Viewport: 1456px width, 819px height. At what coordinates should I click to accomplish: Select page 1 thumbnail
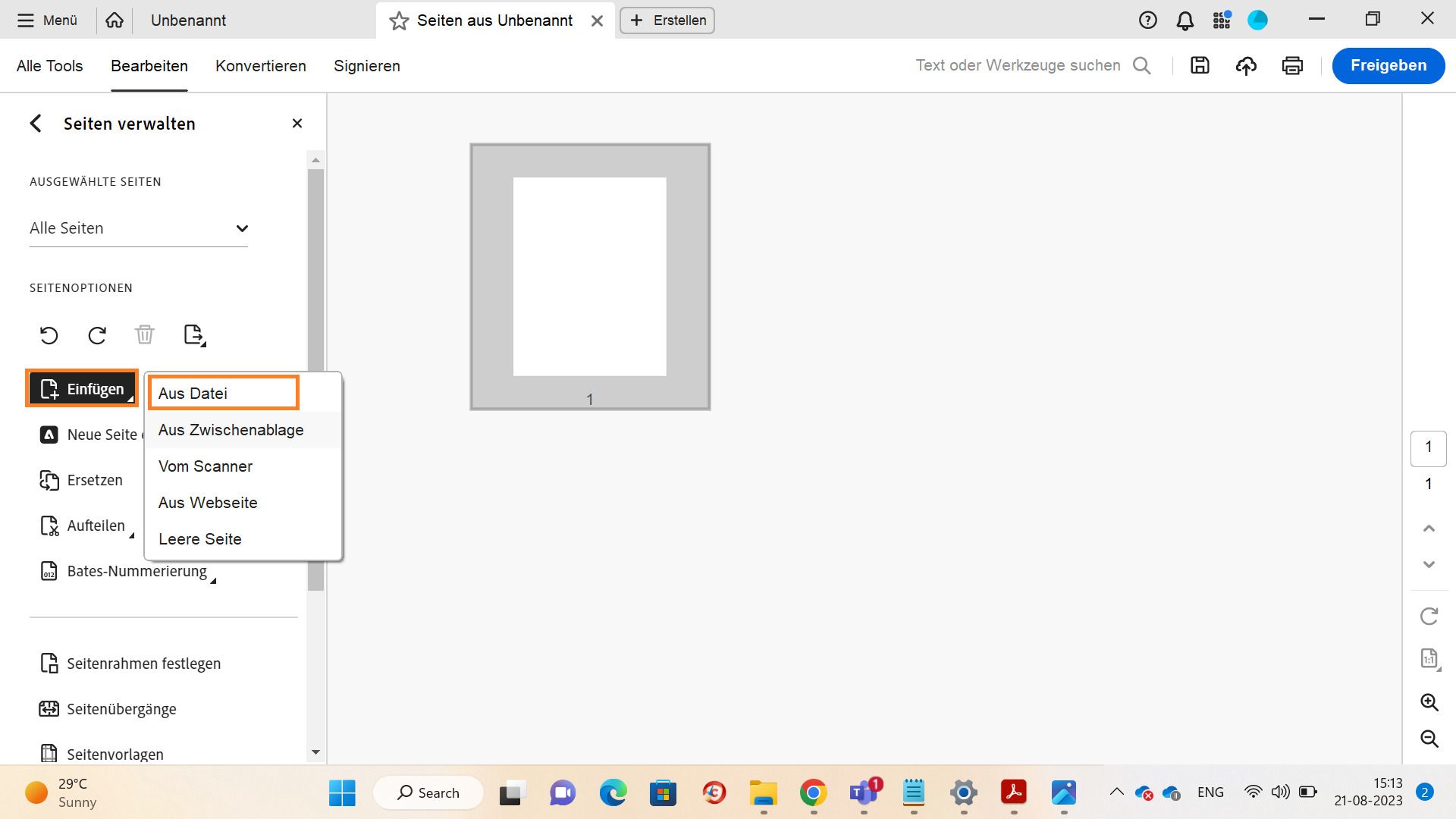[x=590, y=277]
